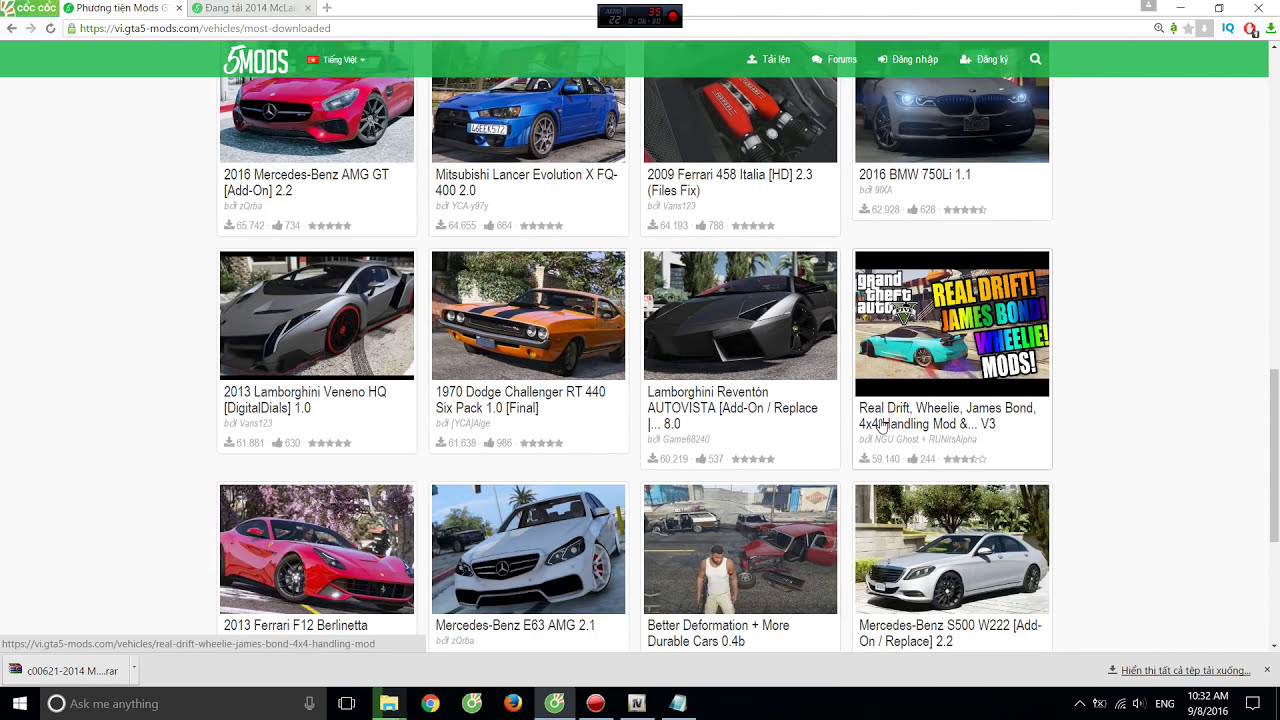Screen dimensions: 1280x720
Task: Click gray Lamborghini Veneno thumbnail
Action: coord(317,315)
